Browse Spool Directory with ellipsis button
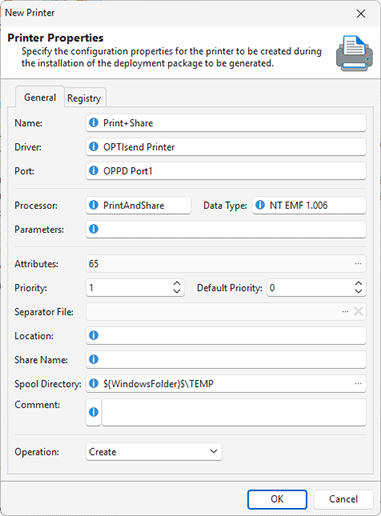This screenshot has height=516, width=381. pyautogui.click(x=358, y=384)
